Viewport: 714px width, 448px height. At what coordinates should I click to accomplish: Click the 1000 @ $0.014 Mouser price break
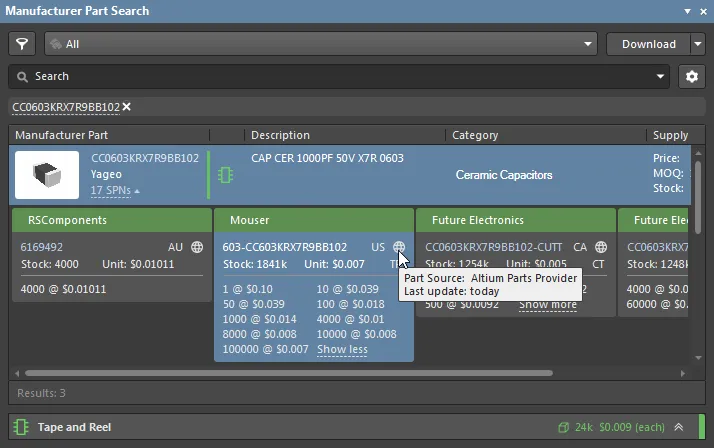click(260, 319)
